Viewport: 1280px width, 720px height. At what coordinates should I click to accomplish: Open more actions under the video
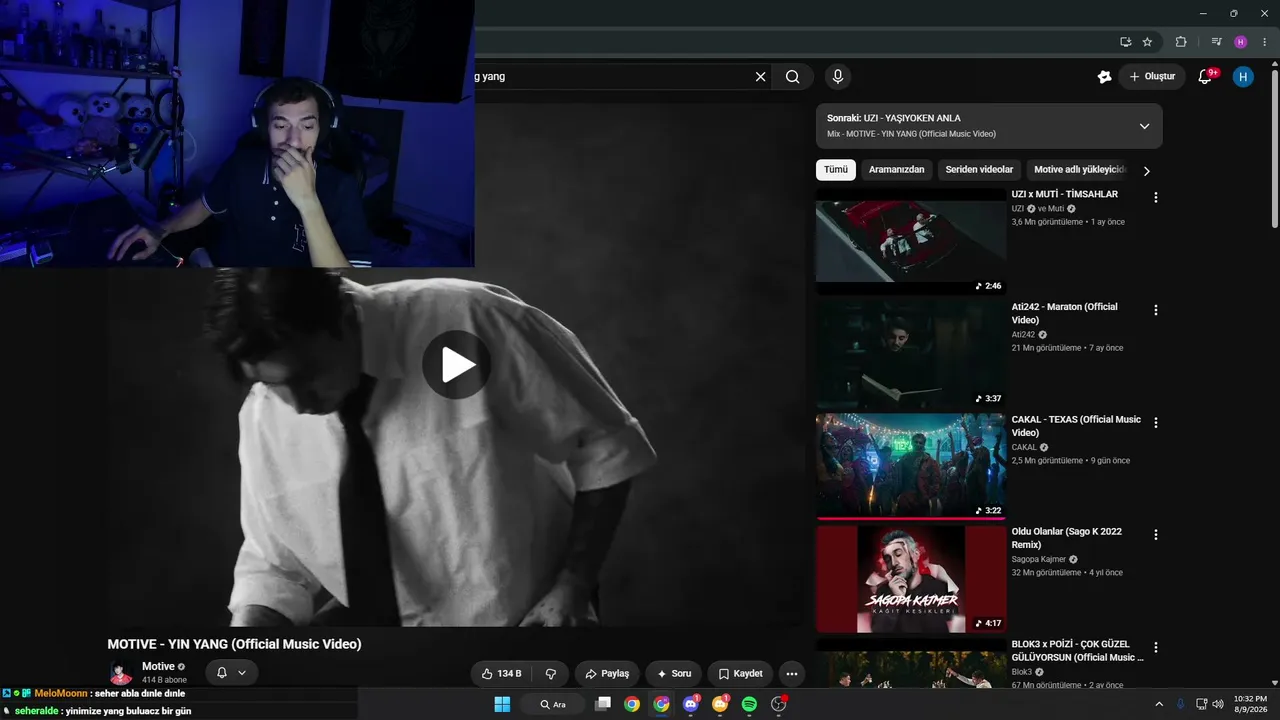tap(791, 674)
